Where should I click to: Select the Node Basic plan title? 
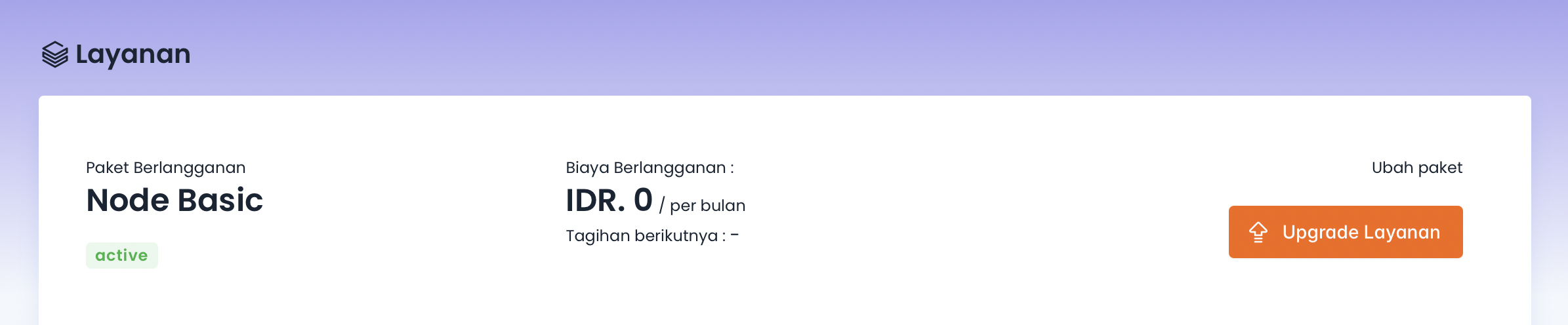point(175,201)
